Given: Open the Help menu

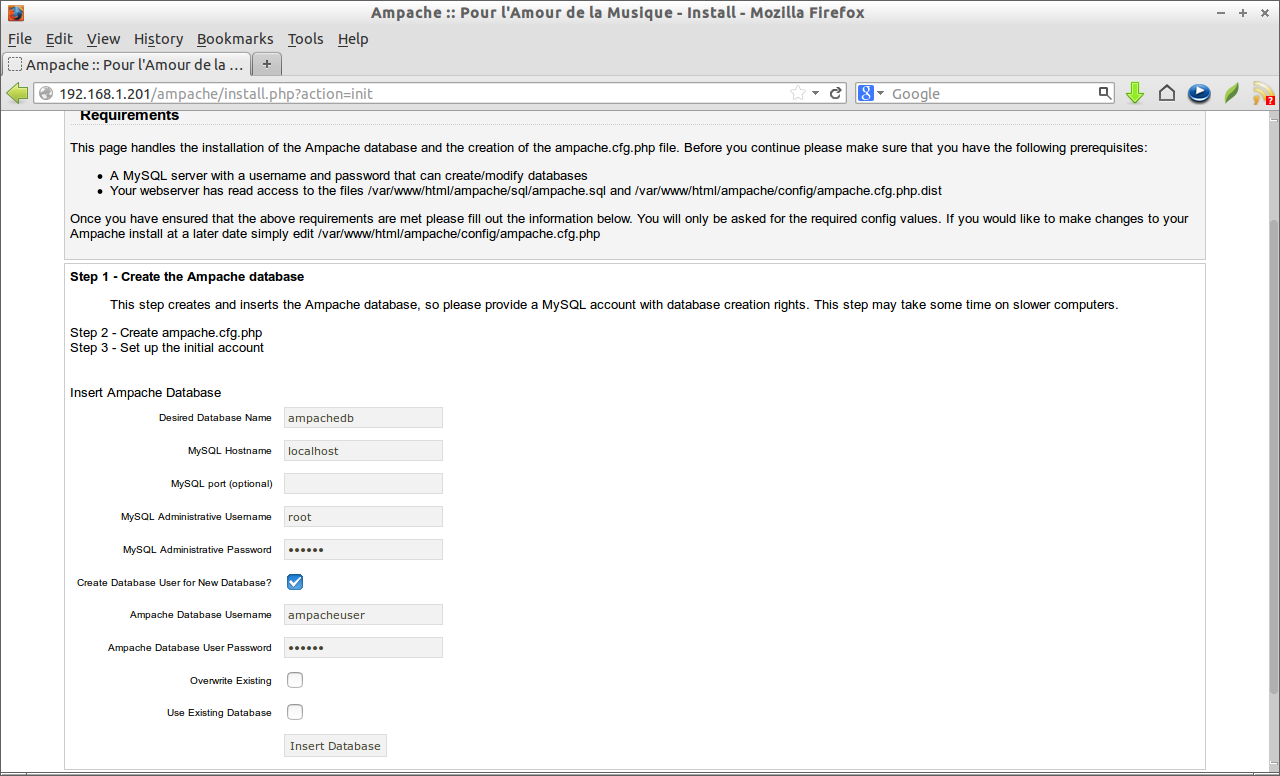Looking at the screenshot, I should pyautogui.click(x=353, y=39).
